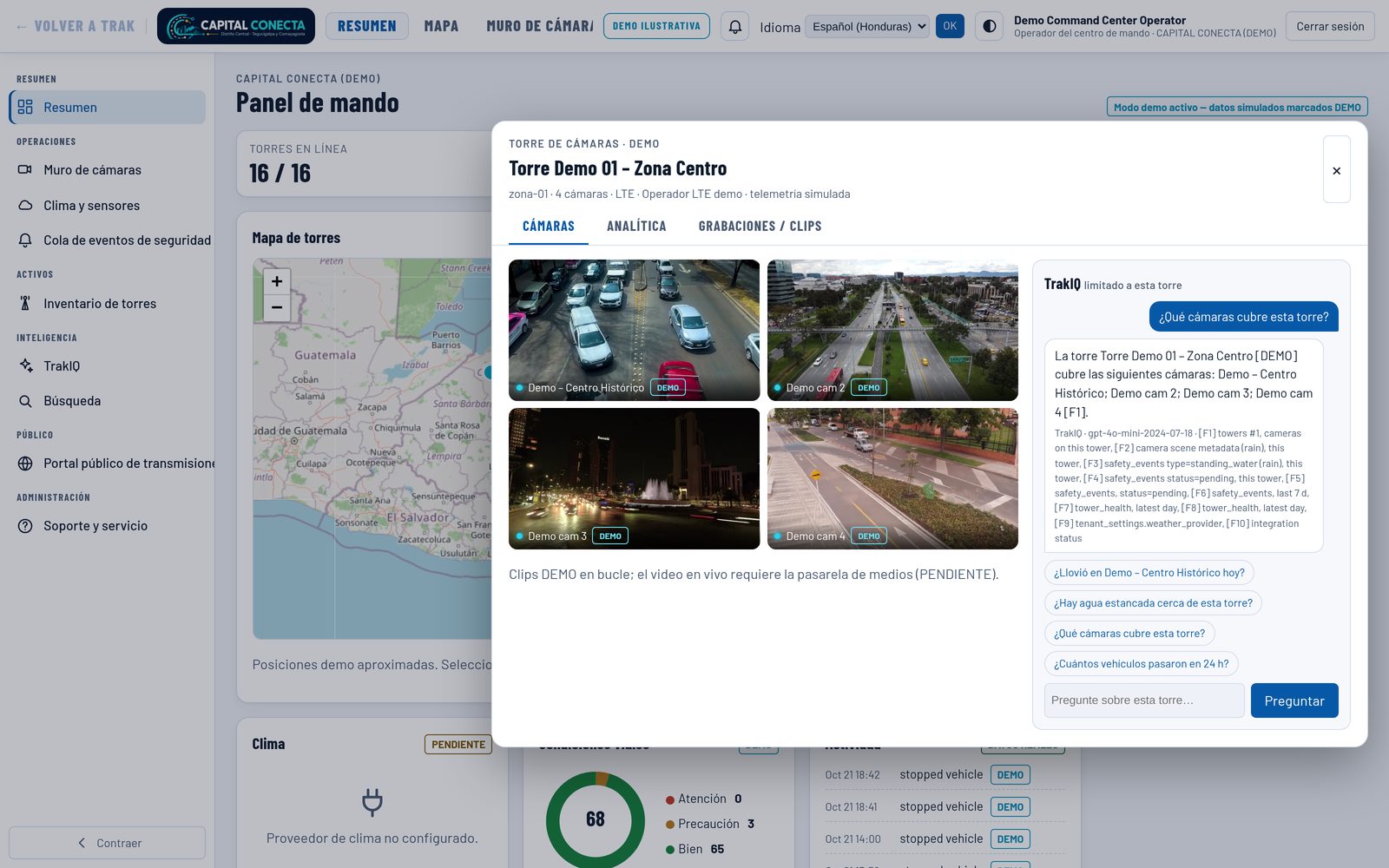Click suggestion ¿Cuántos vehículos pasaron en 24 h?
This screenshot has width=1389, height=868.
(x=1141, y=664)
